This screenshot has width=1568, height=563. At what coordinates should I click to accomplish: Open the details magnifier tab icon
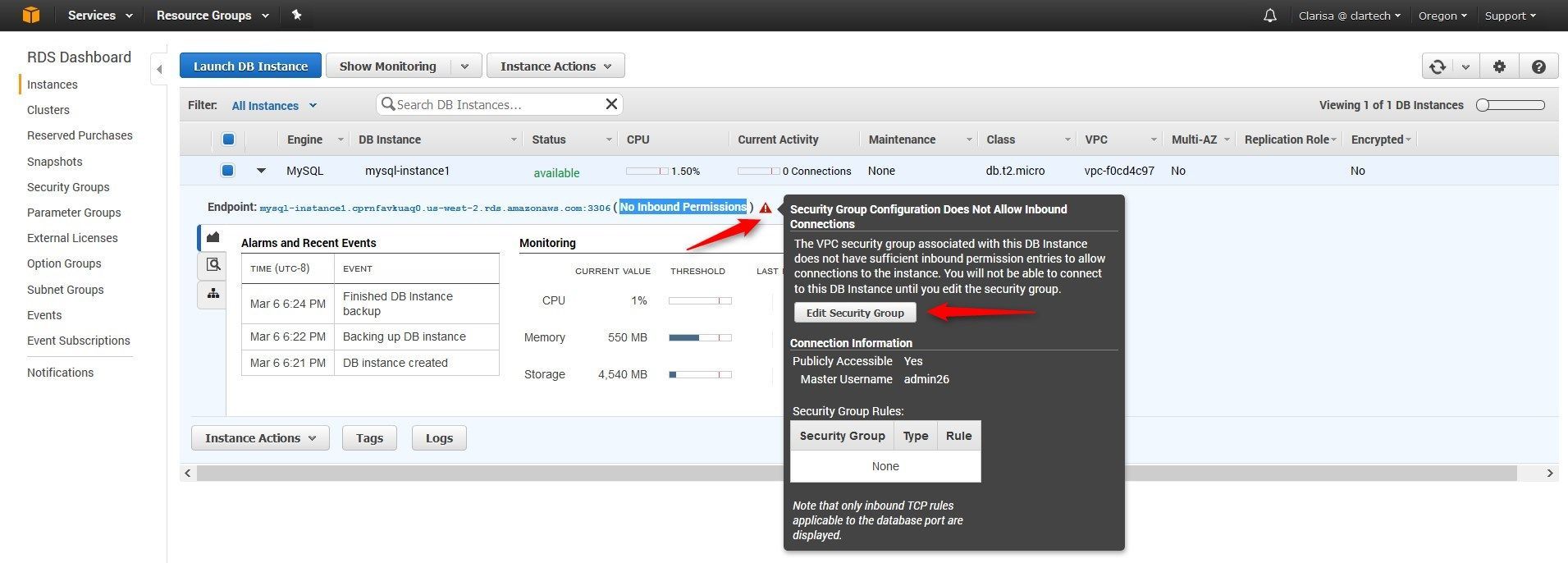pos(213,264)
